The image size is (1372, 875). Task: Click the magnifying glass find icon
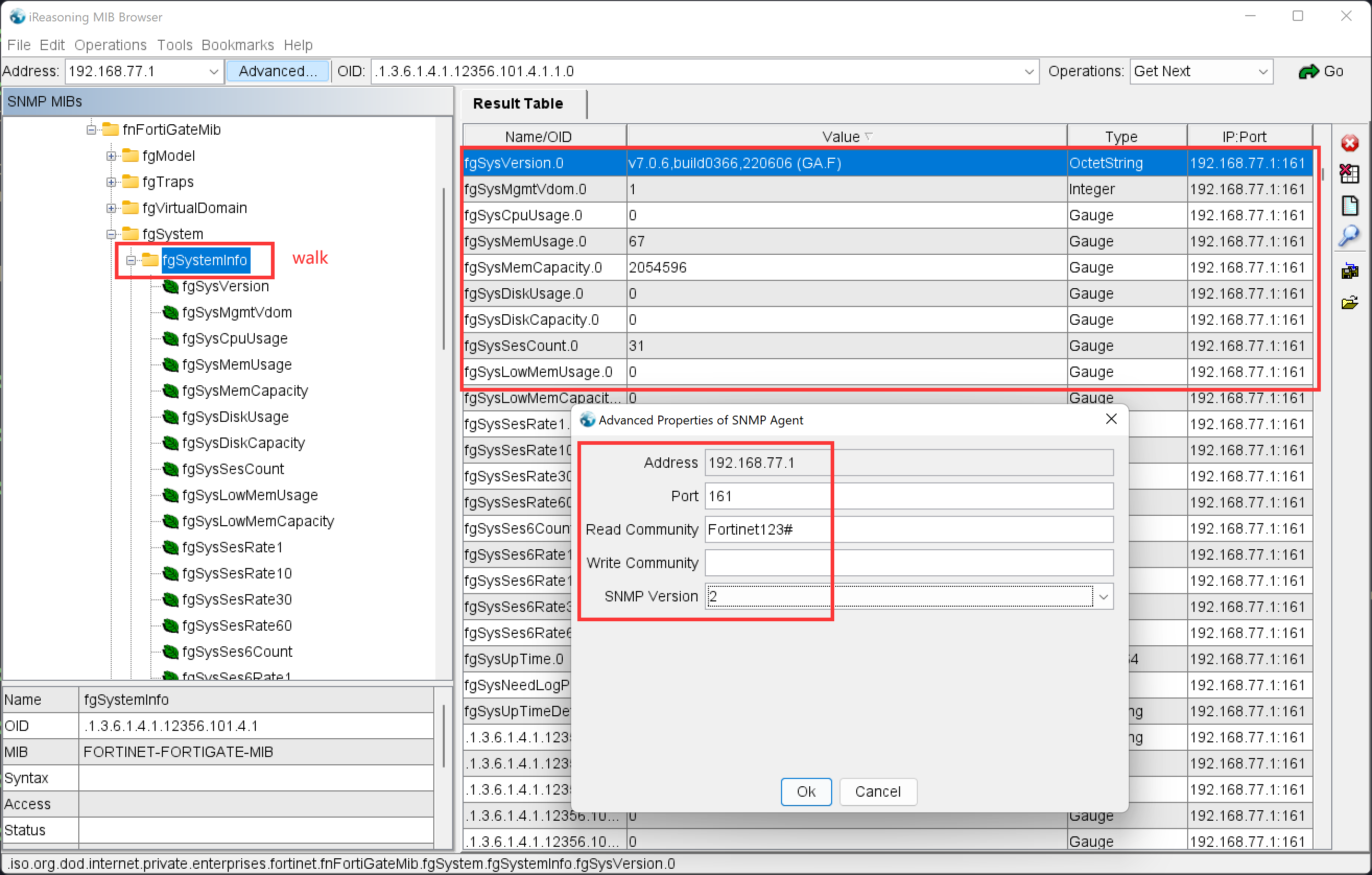(x=1349, y=236)
